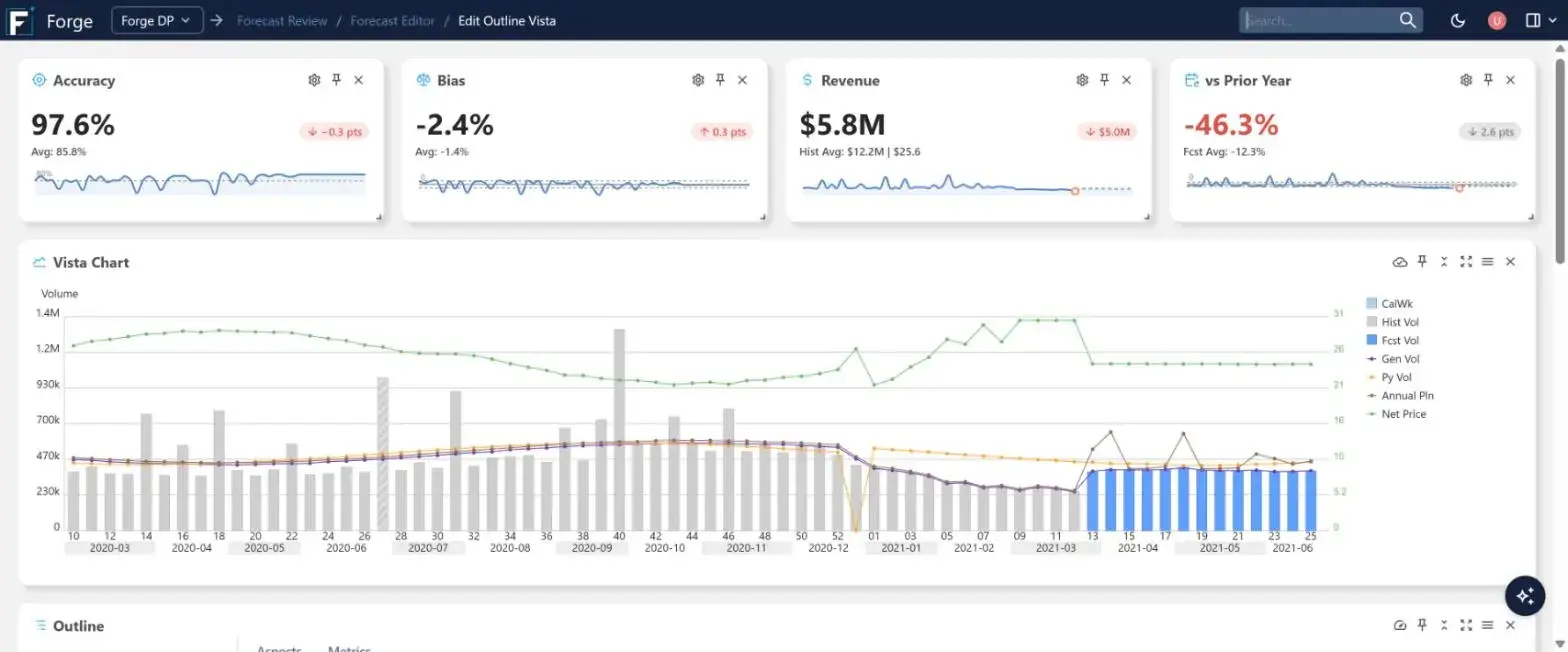
Task: Click the Accuracy sparkline chart
Action: point(201,181)
